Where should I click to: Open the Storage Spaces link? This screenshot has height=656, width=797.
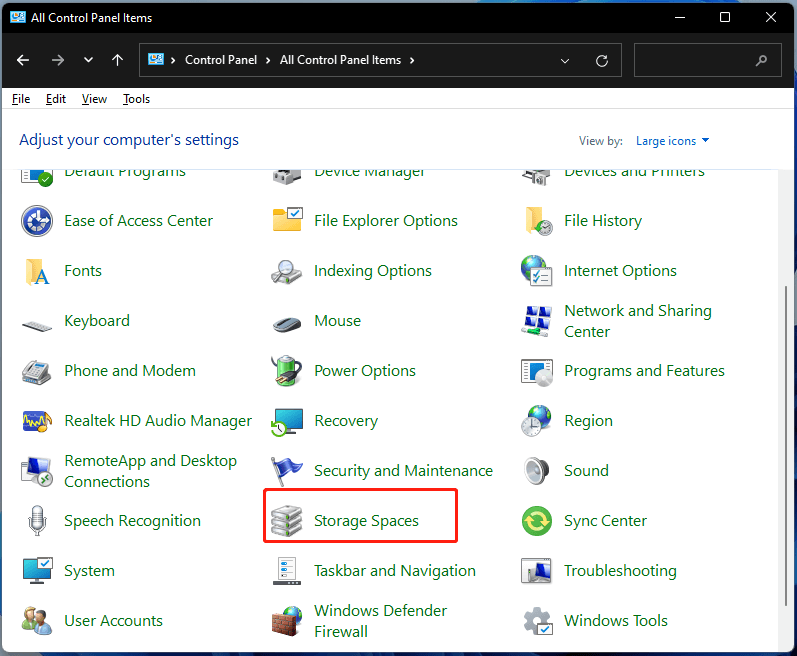tap(366, 521)
